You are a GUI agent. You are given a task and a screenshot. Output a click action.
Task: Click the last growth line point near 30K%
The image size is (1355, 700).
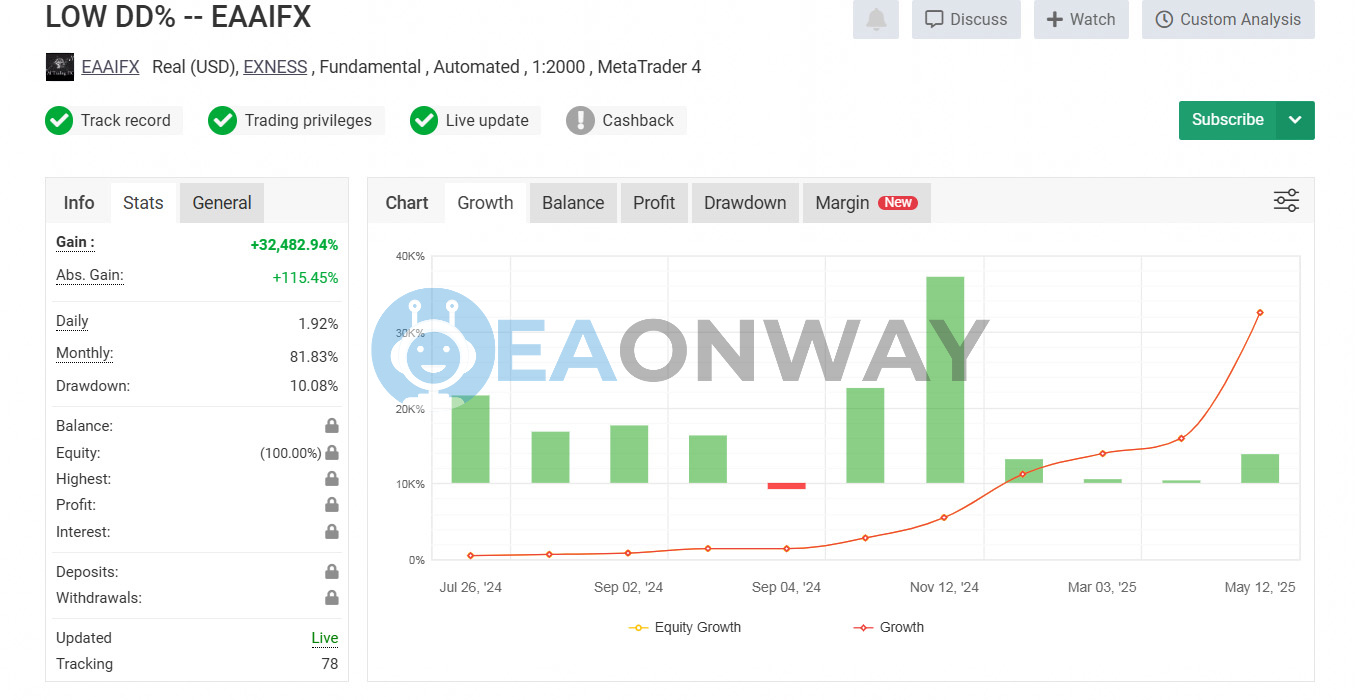(x=1260, y=313)
